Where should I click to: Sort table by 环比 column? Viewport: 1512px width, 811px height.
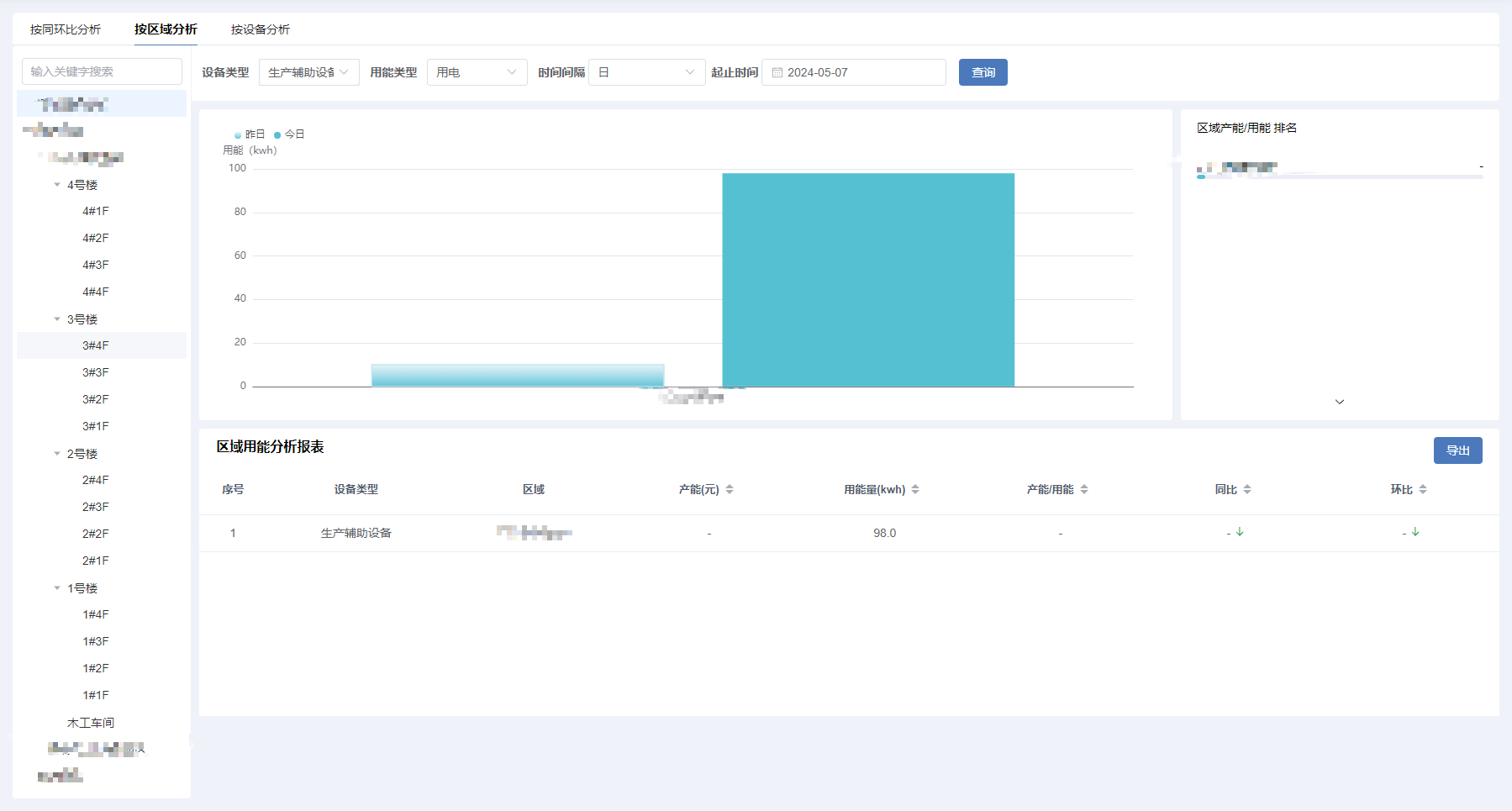point(1423,489)
